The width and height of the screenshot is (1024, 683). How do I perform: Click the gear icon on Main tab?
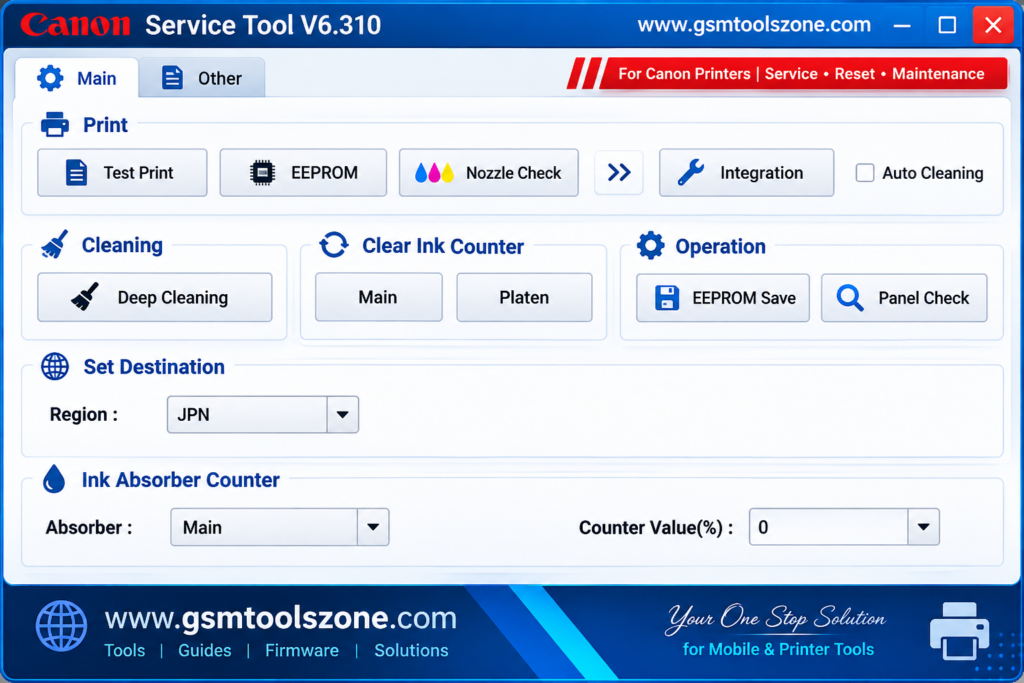coord(50,78)
